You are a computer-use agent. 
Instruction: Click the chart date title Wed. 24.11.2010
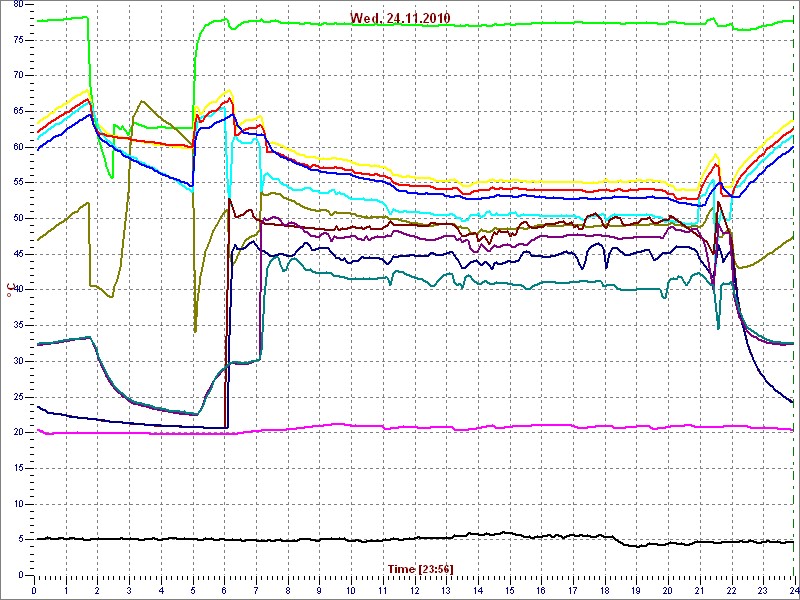click(x=400, y=18)
